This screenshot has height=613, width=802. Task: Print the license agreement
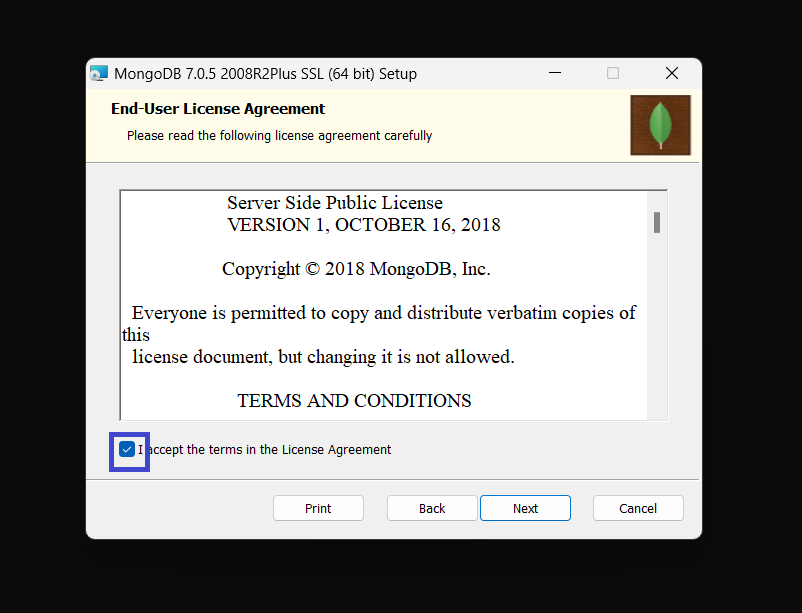coord(318,508)
